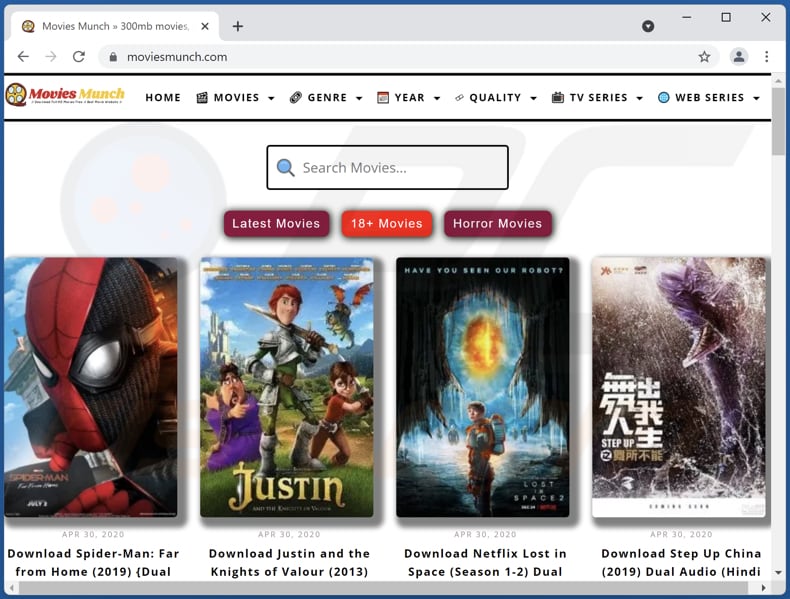Open Download Step Up China link
790x599 pixels.
[x=681, y=562]
